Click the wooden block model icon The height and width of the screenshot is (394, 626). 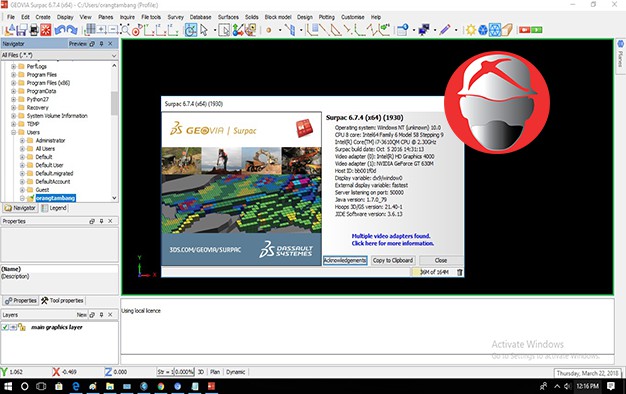[507, 30]
